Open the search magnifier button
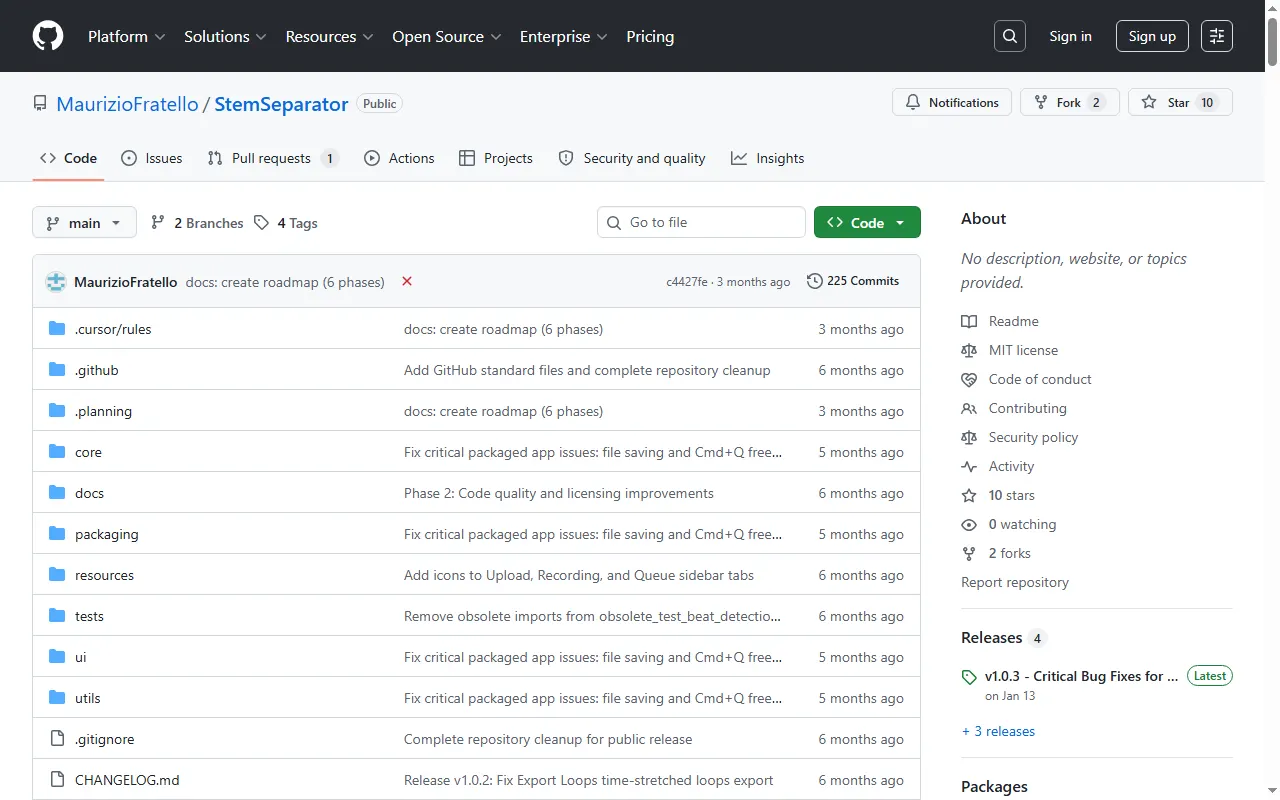 point(1010,36)
